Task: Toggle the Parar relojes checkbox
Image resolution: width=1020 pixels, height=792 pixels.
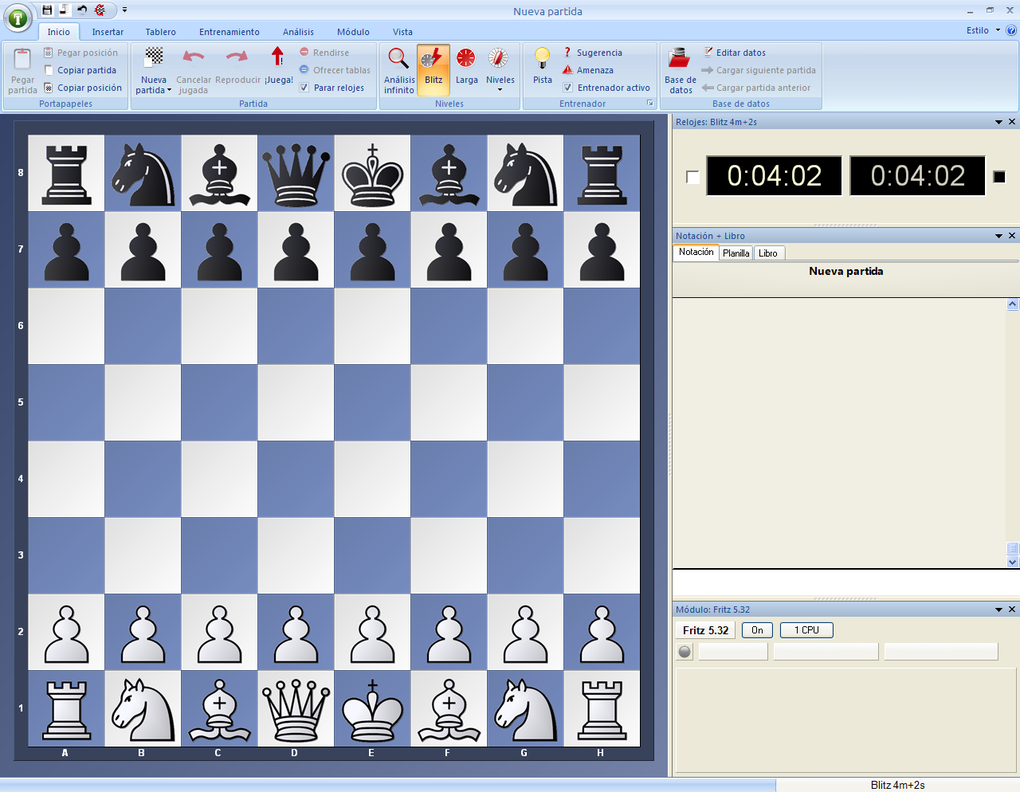Action: pos(304,87)
